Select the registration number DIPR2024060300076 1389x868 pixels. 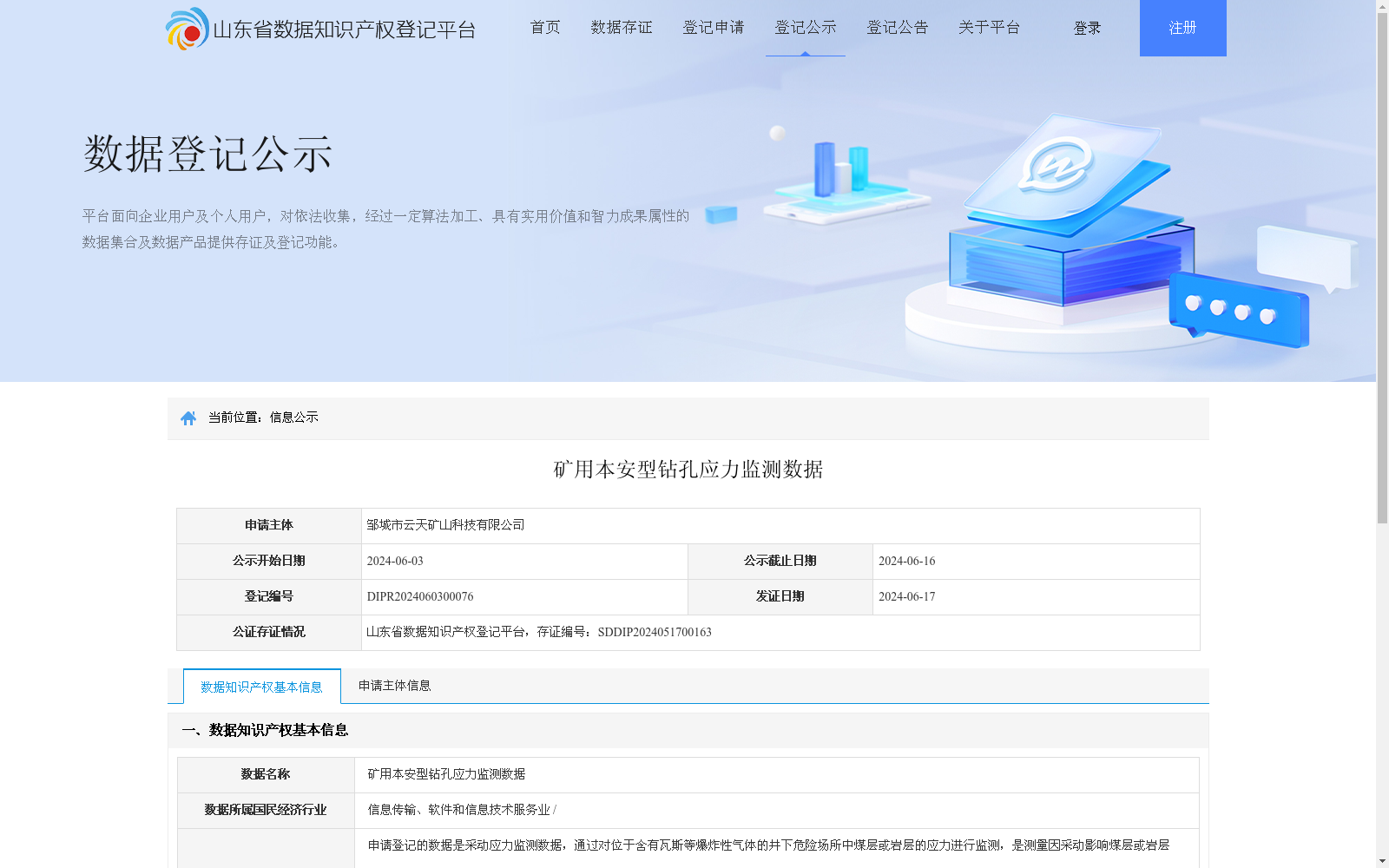419,596
